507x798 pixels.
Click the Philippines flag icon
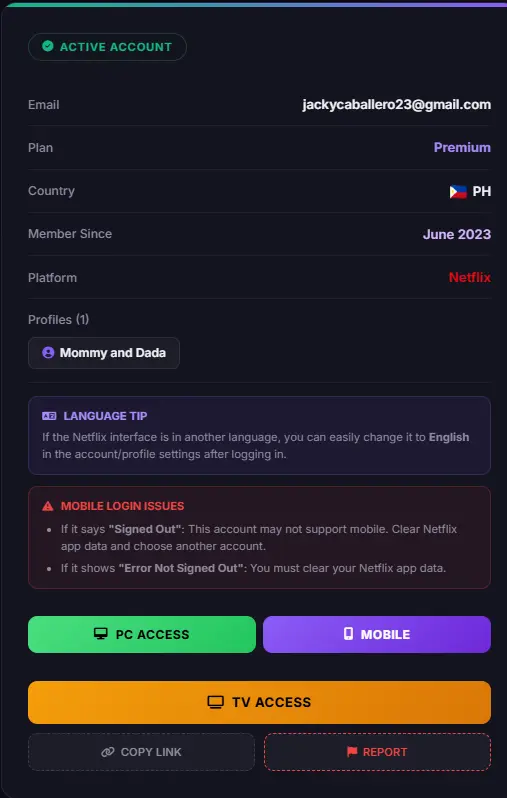(458, 192)
